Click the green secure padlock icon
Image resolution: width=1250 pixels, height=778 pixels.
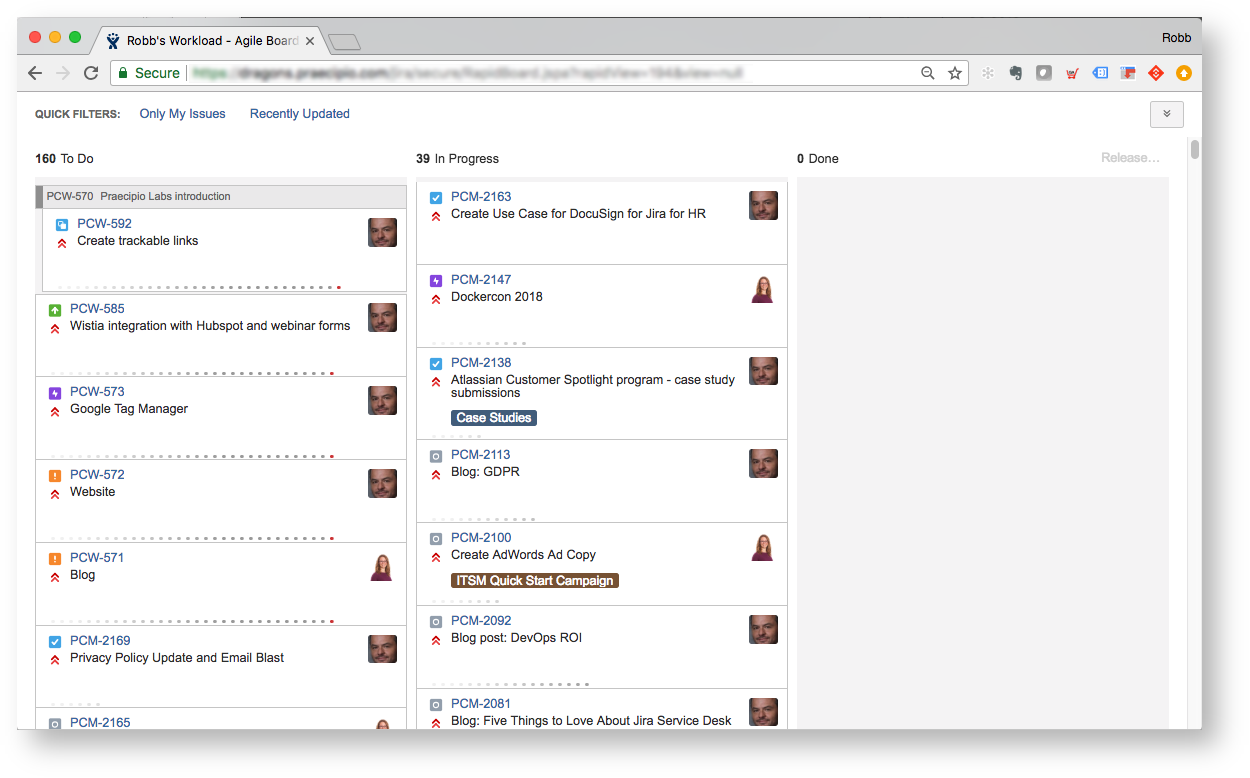122,73
